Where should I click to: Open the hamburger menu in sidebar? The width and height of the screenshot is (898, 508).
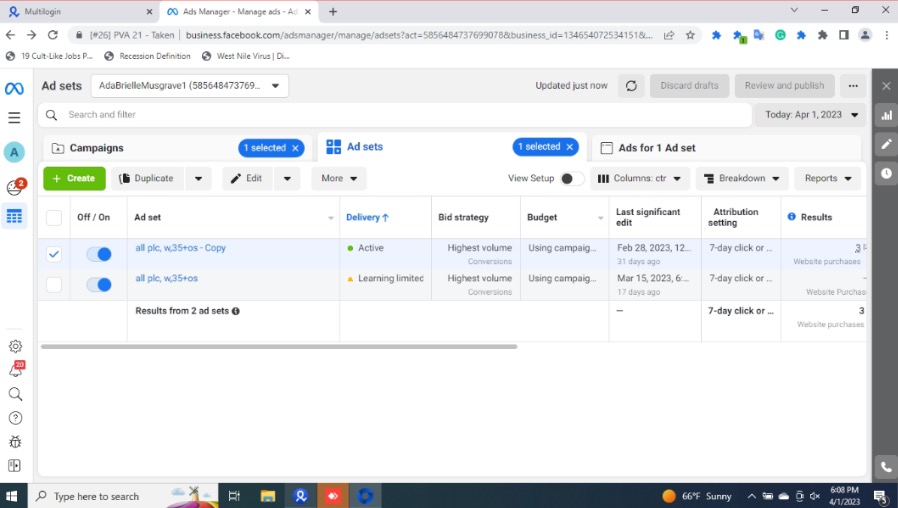point(14,117)
